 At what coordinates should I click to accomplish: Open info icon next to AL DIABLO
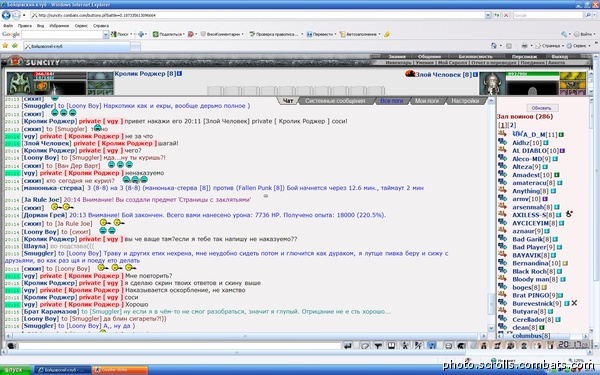pyautogui.click(x=562, y=151)
